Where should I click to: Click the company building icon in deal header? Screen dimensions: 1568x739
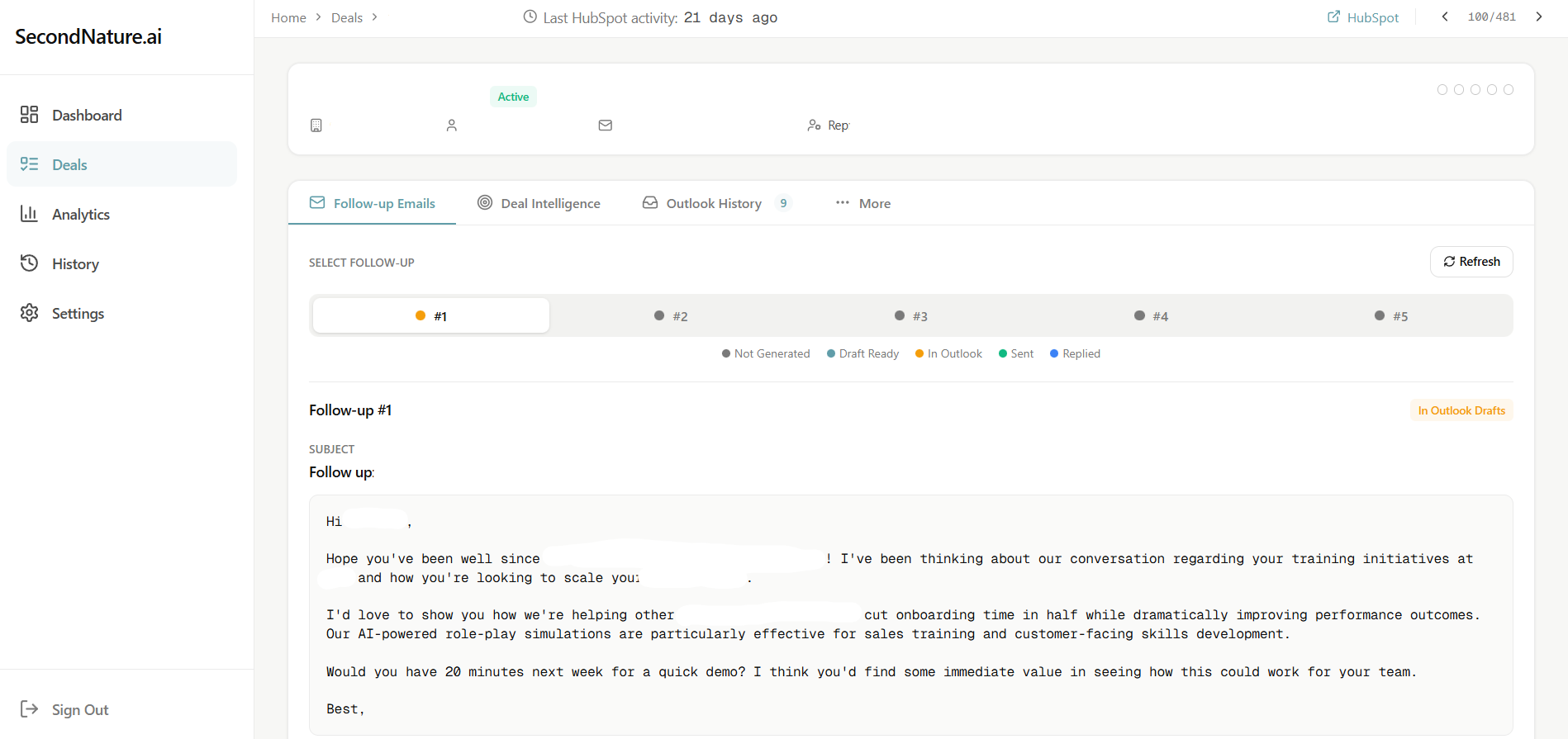click(x=316, y=126)
